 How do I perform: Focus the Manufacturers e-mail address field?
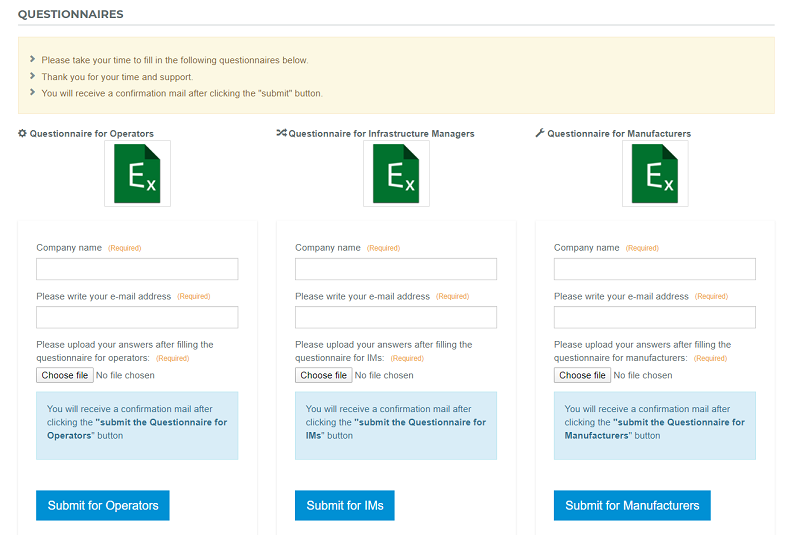[655, 317]
